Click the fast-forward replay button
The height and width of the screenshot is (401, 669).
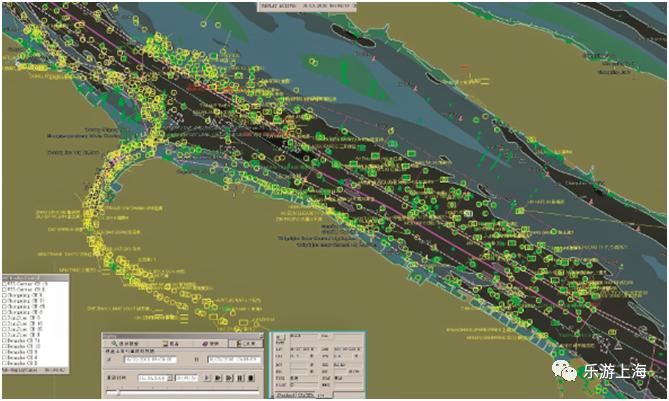tap(228, 377)
